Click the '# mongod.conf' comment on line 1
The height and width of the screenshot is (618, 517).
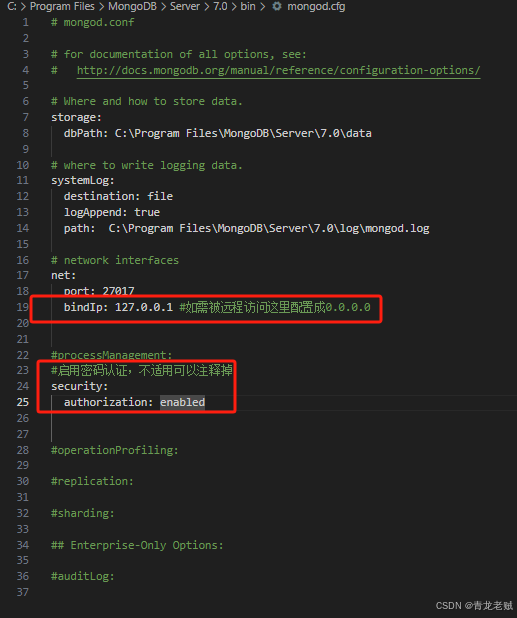coord(93,22)
